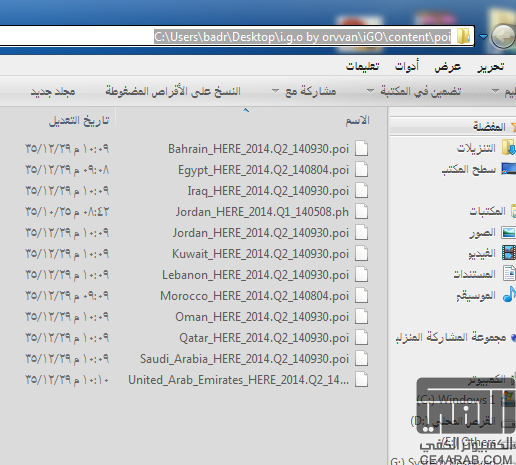Click the Lebanon_HERE_2014.Q2_140930.poi file icon
Image resolution: width=516 pixels, height=465 pixels.
pyautogui.click(x=362, y=275)
